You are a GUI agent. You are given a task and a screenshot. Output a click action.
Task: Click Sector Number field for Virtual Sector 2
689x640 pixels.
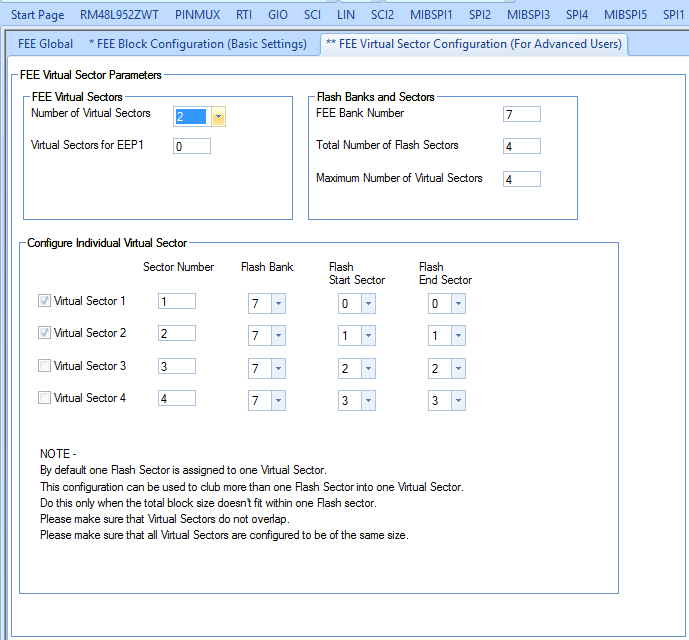(177, 333)
